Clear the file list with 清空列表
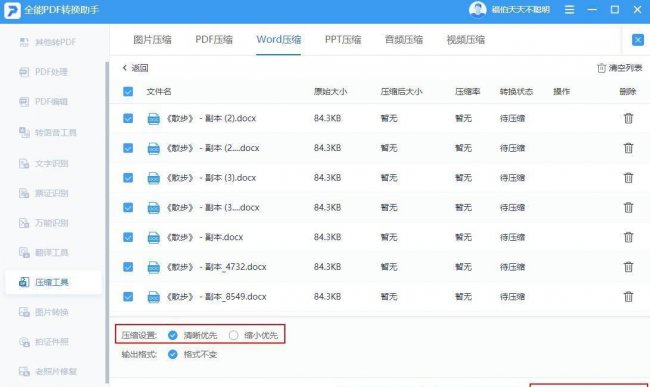This screenshot has height=387, width=650. [619, 68]
